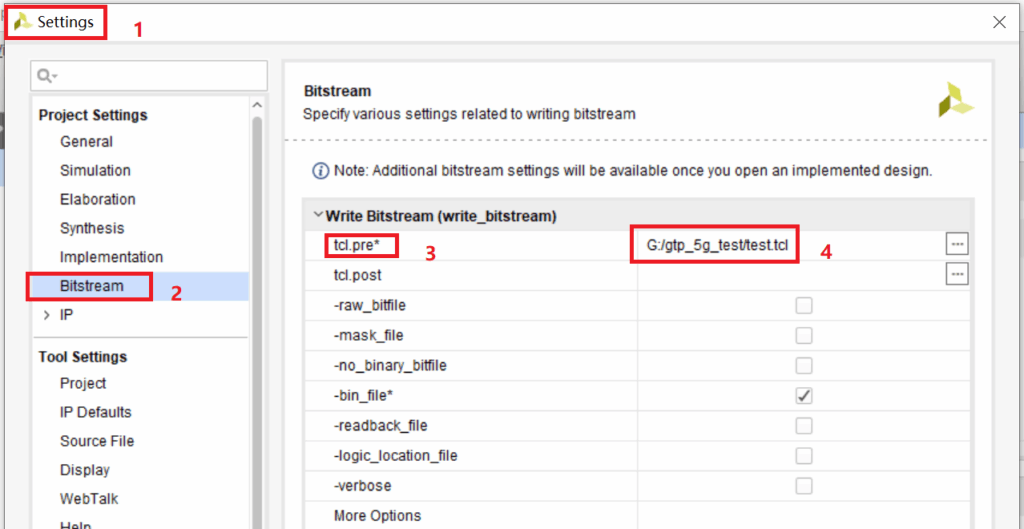The height and width of the screenshot is (529, 1024).
Task: Click the info icon beside the note
Action: (321, 171)
